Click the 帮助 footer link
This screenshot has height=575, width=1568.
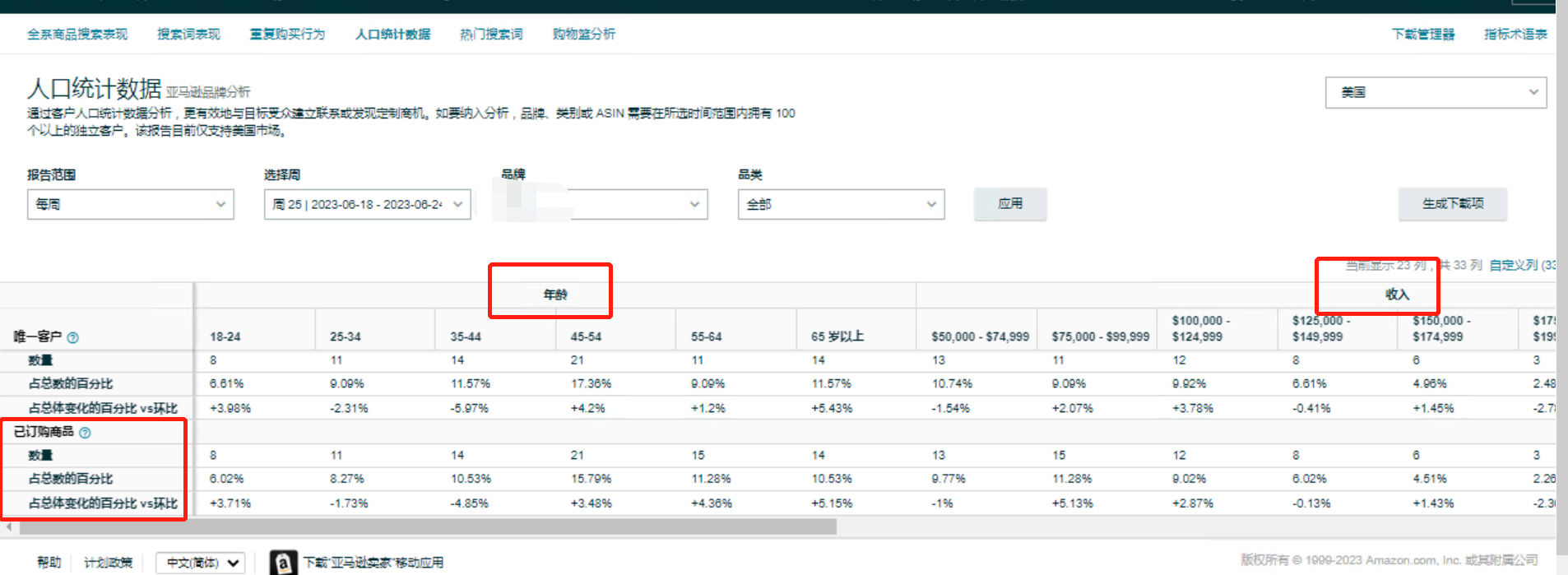[49, 563]
